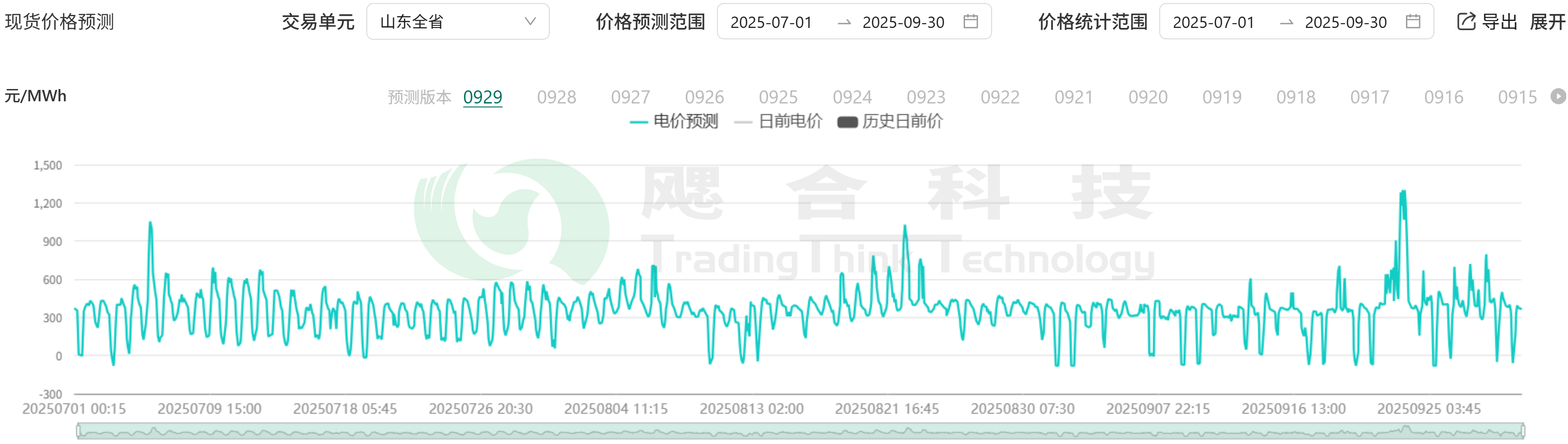Click the 导出 export button
Screen dimensions: 1568x444
click(1499, 22)
